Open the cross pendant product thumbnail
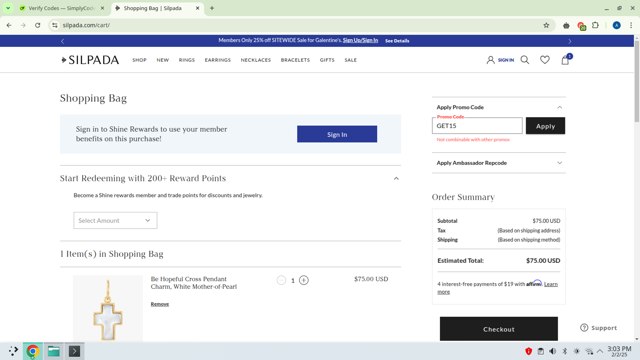 point(108,309)
